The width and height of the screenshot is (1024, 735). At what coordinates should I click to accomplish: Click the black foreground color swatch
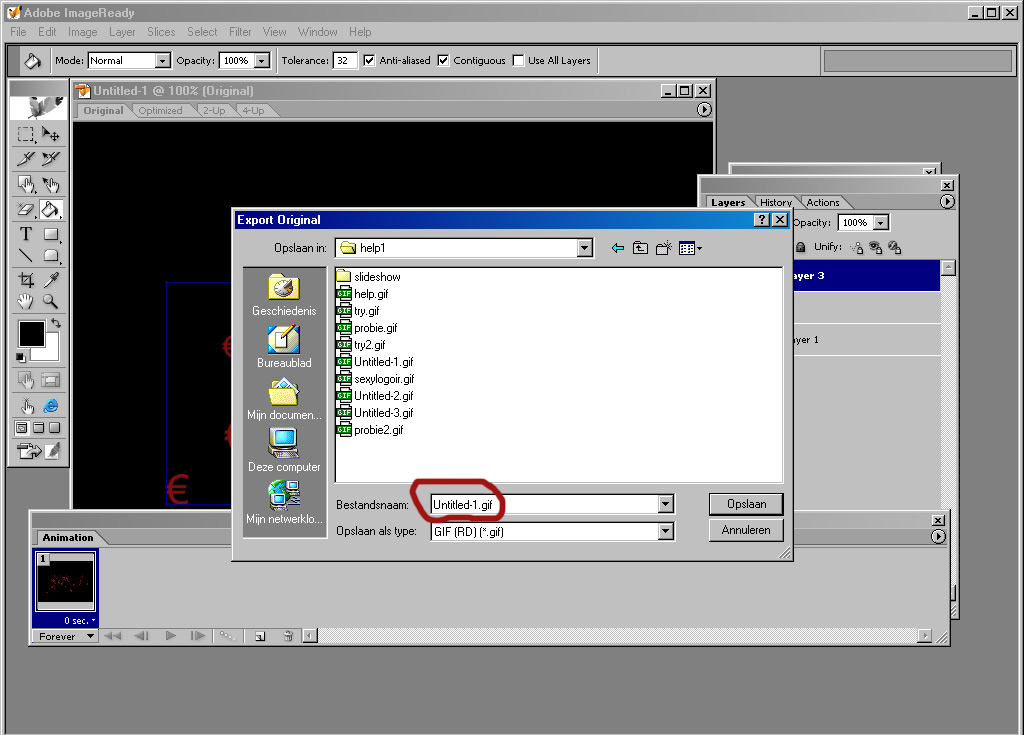(31, 333)
